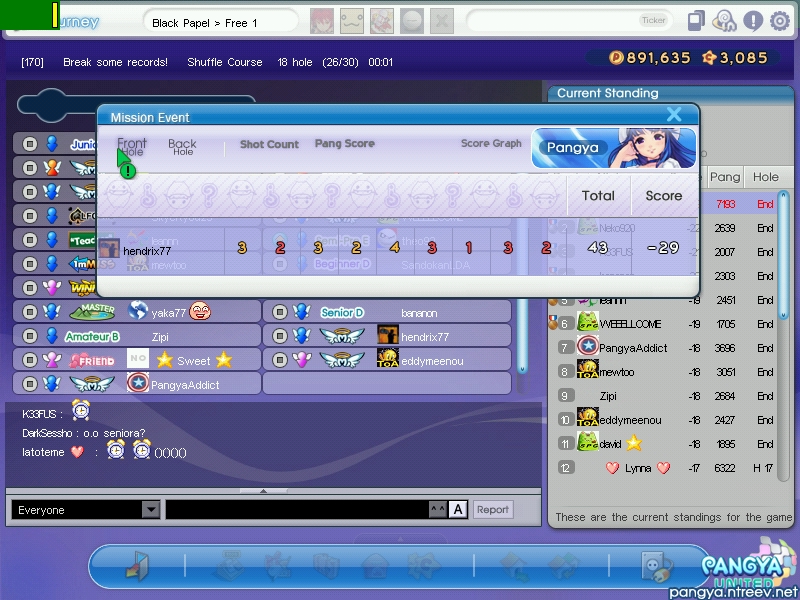Click the grayed-out X icon in top bar

click(442, 21)
